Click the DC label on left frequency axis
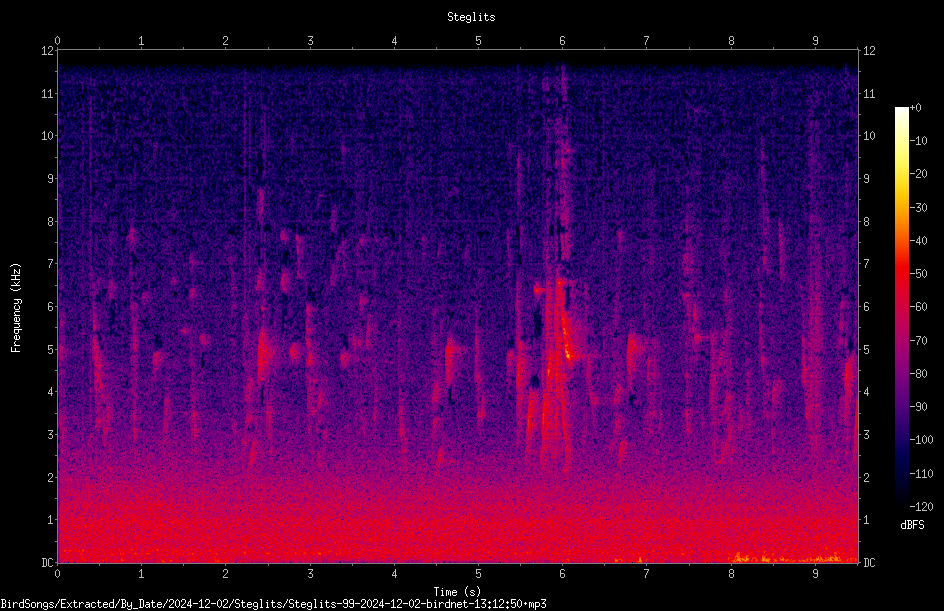This screenshot has width=944, height=611. coord(47,562)
